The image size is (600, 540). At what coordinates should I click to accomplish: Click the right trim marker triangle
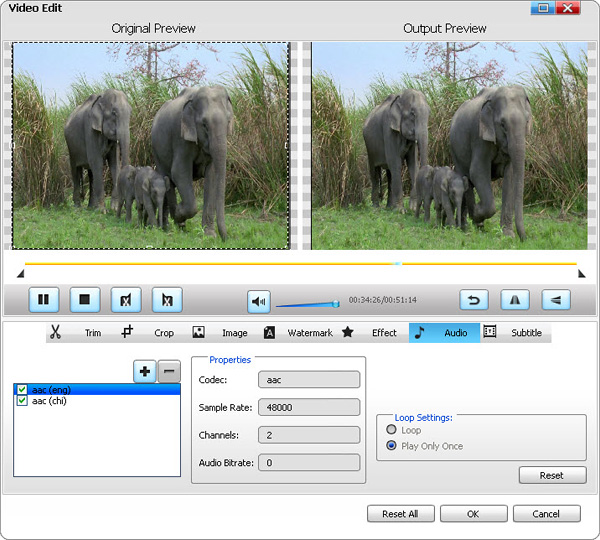(x=582, y=273)
